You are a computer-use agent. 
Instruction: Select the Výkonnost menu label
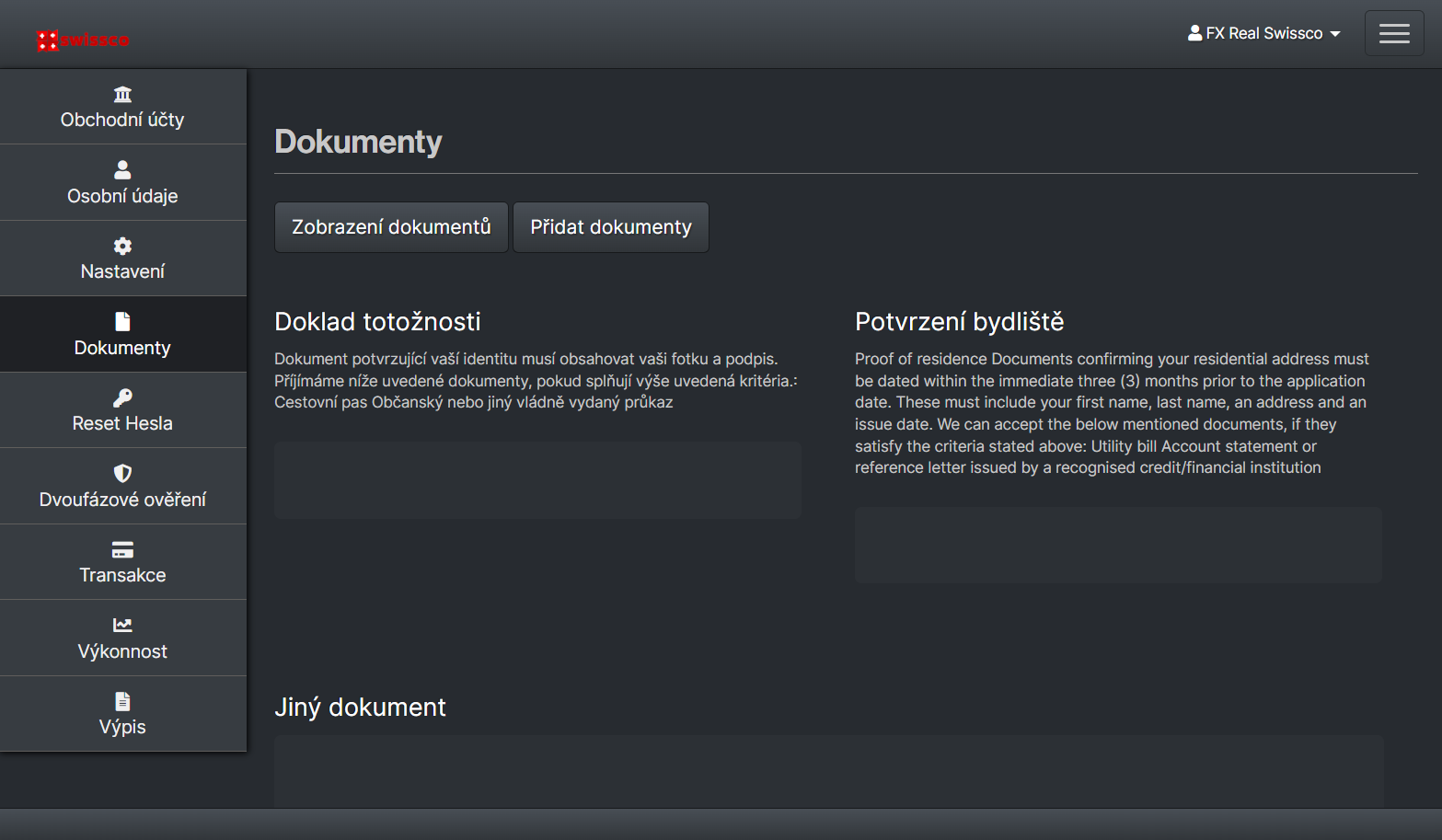coord(122,651)
